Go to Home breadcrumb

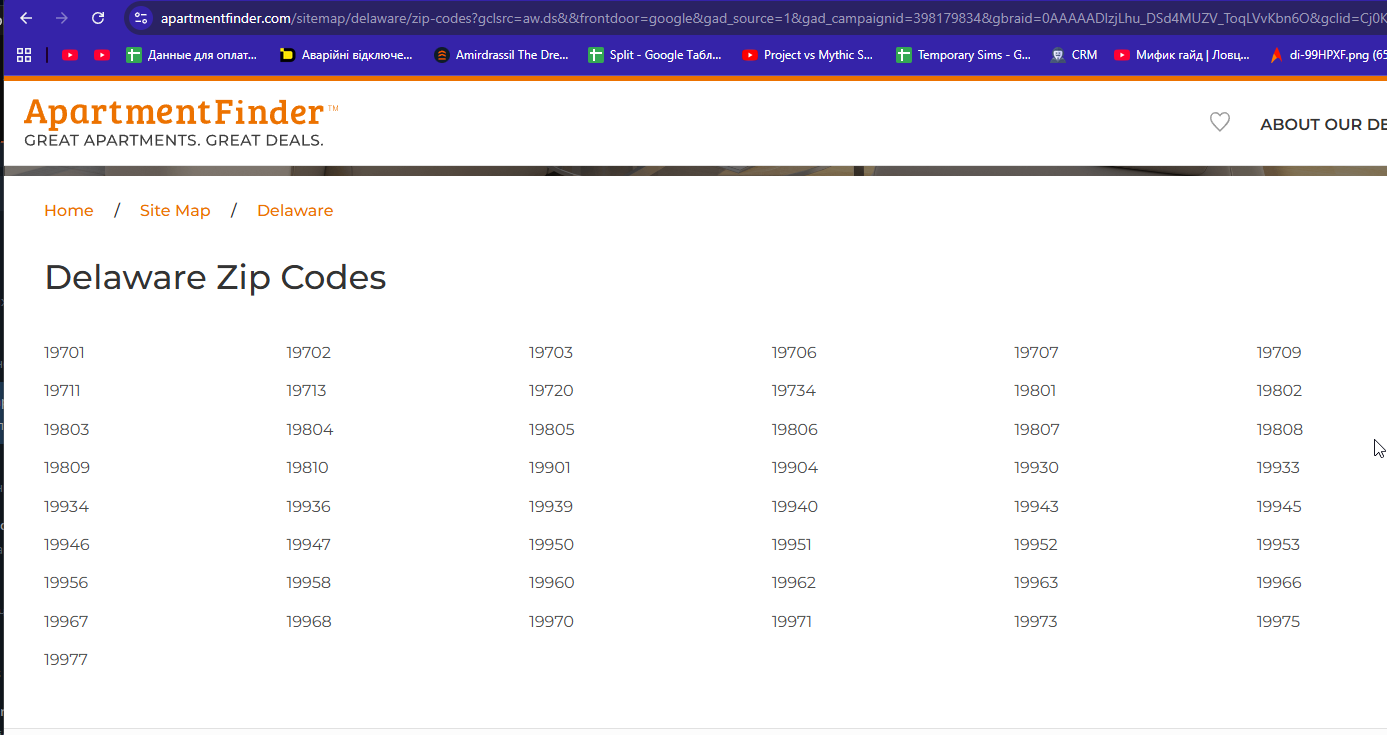(x=69, y=210)
